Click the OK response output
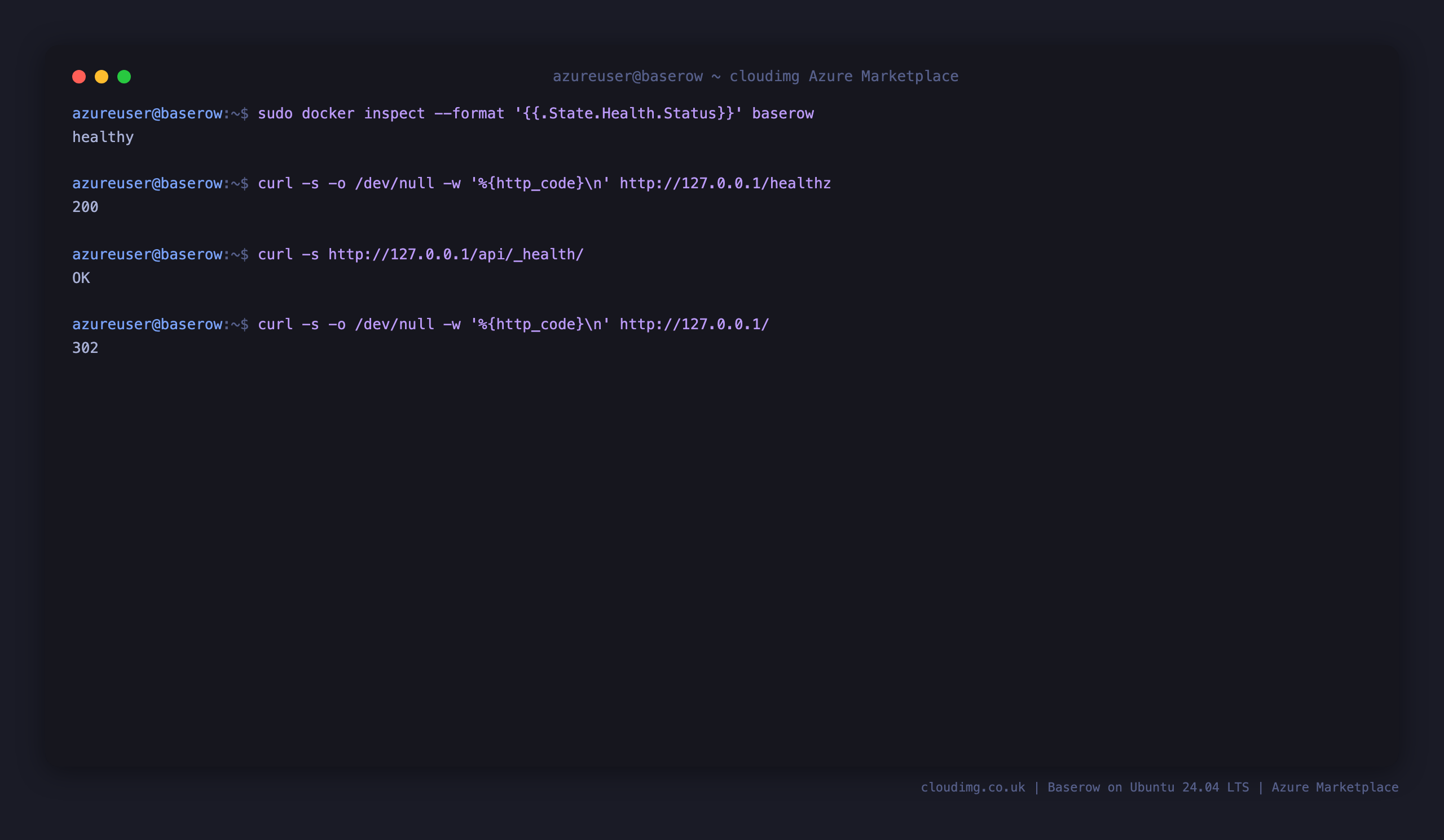Viewport: 1444px width, 840px height. 81,278
